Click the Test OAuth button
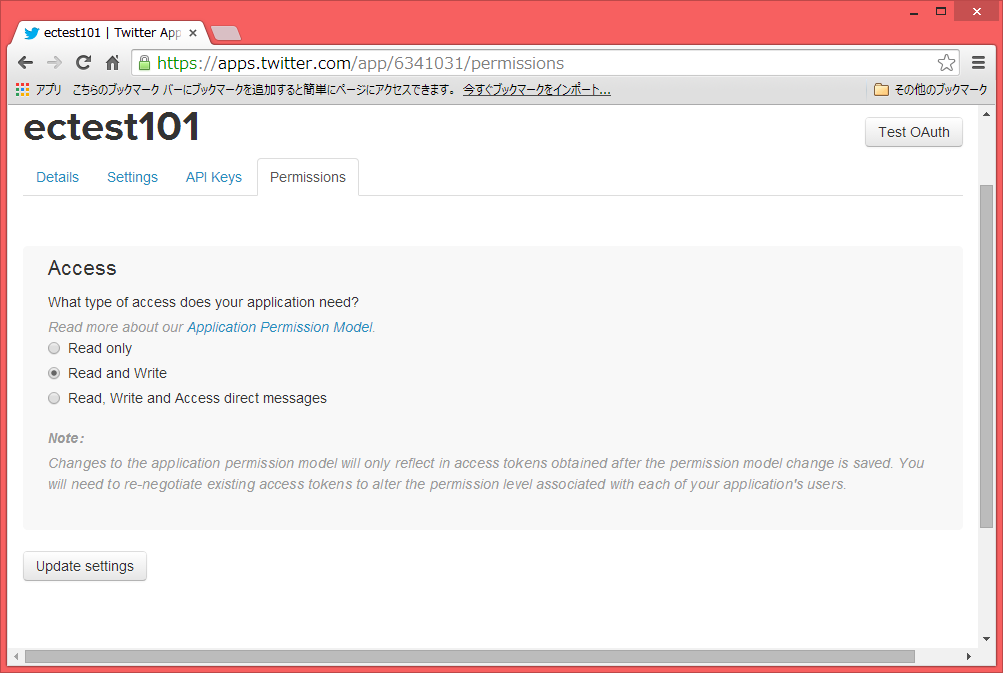 913,132
